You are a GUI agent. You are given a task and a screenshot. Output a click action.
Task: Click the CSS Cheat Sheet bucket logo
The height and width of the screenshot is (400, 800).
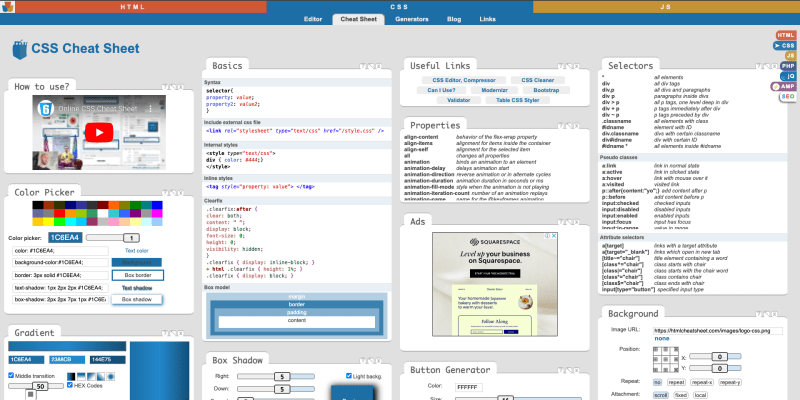coord(20,49)
